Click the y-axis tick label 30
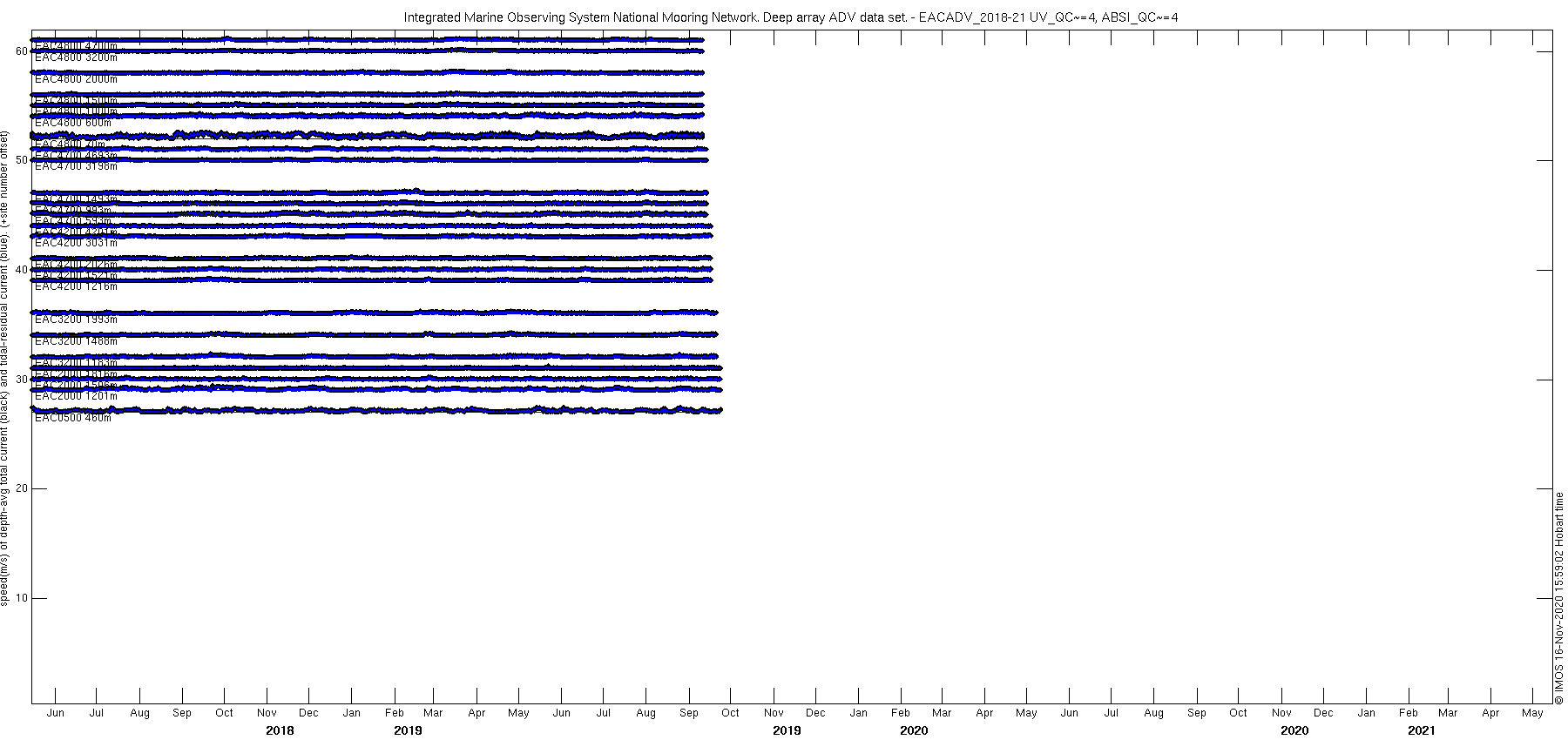Viewport: 1568px width, 740px height. (x=22, y=380)
